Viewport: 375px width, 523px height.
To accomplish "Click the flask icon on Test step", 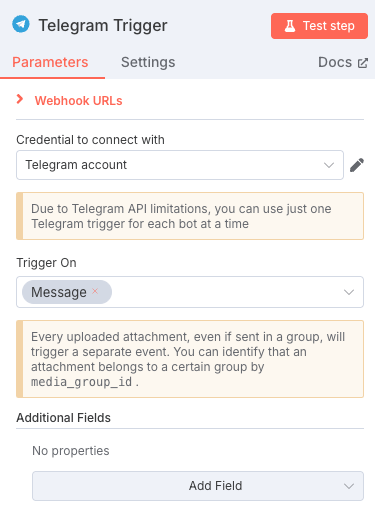I will pos(290,26).
